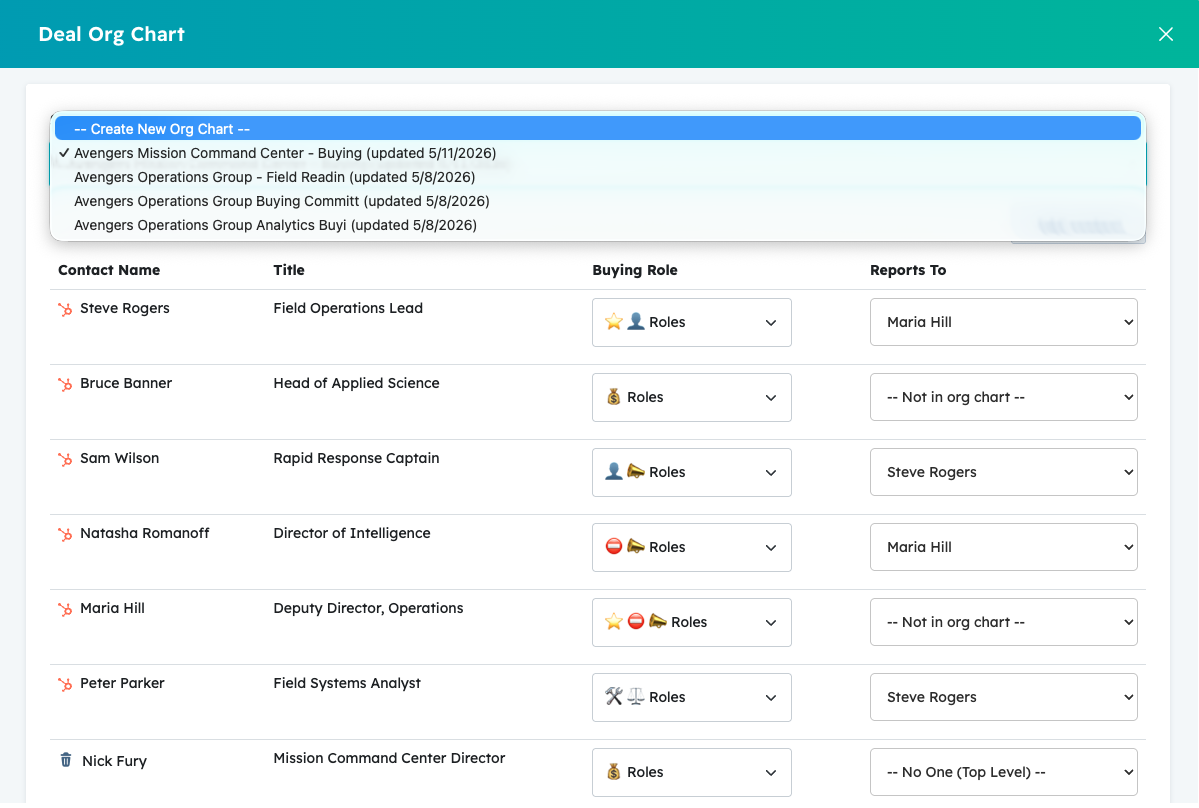Open Maria Hill's Buying Role dropdown
The height and width of the screenshot is (808, 1199).
pyautogui.click(x=691, y=621)
